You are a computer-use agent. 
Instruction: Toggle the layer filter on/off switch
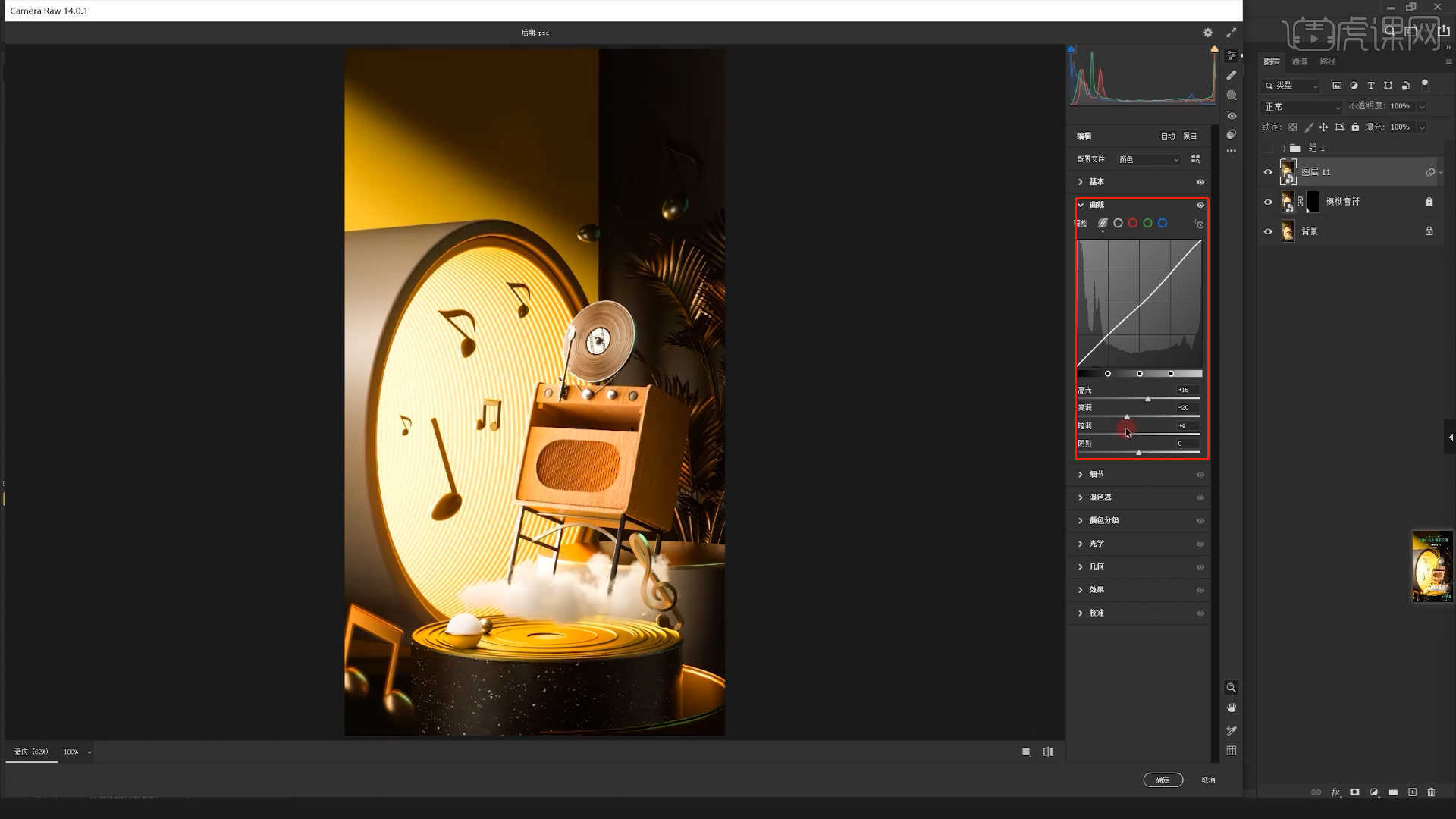1425,84
